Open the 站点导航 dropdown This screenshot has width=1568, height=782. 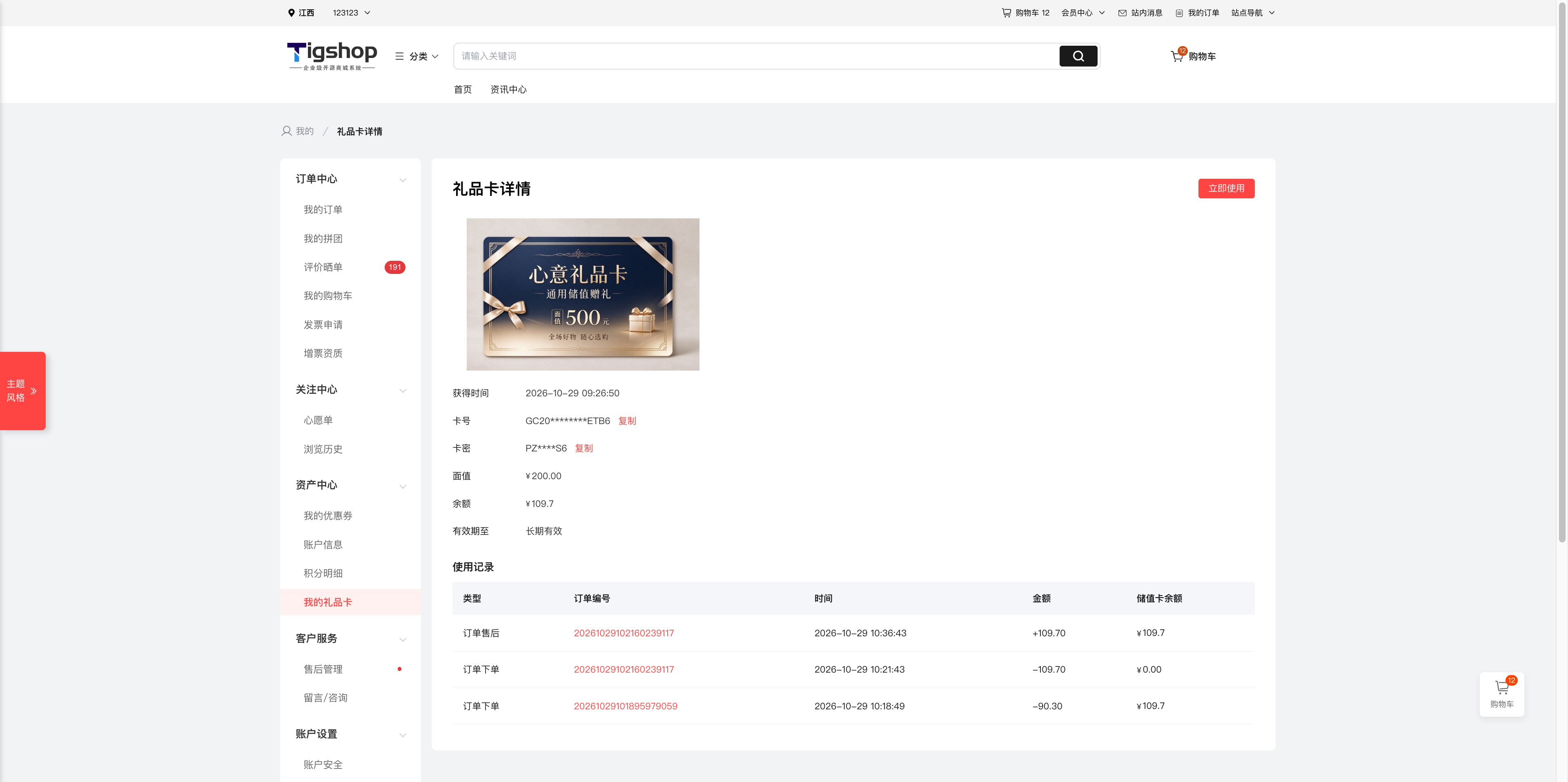1253,13
